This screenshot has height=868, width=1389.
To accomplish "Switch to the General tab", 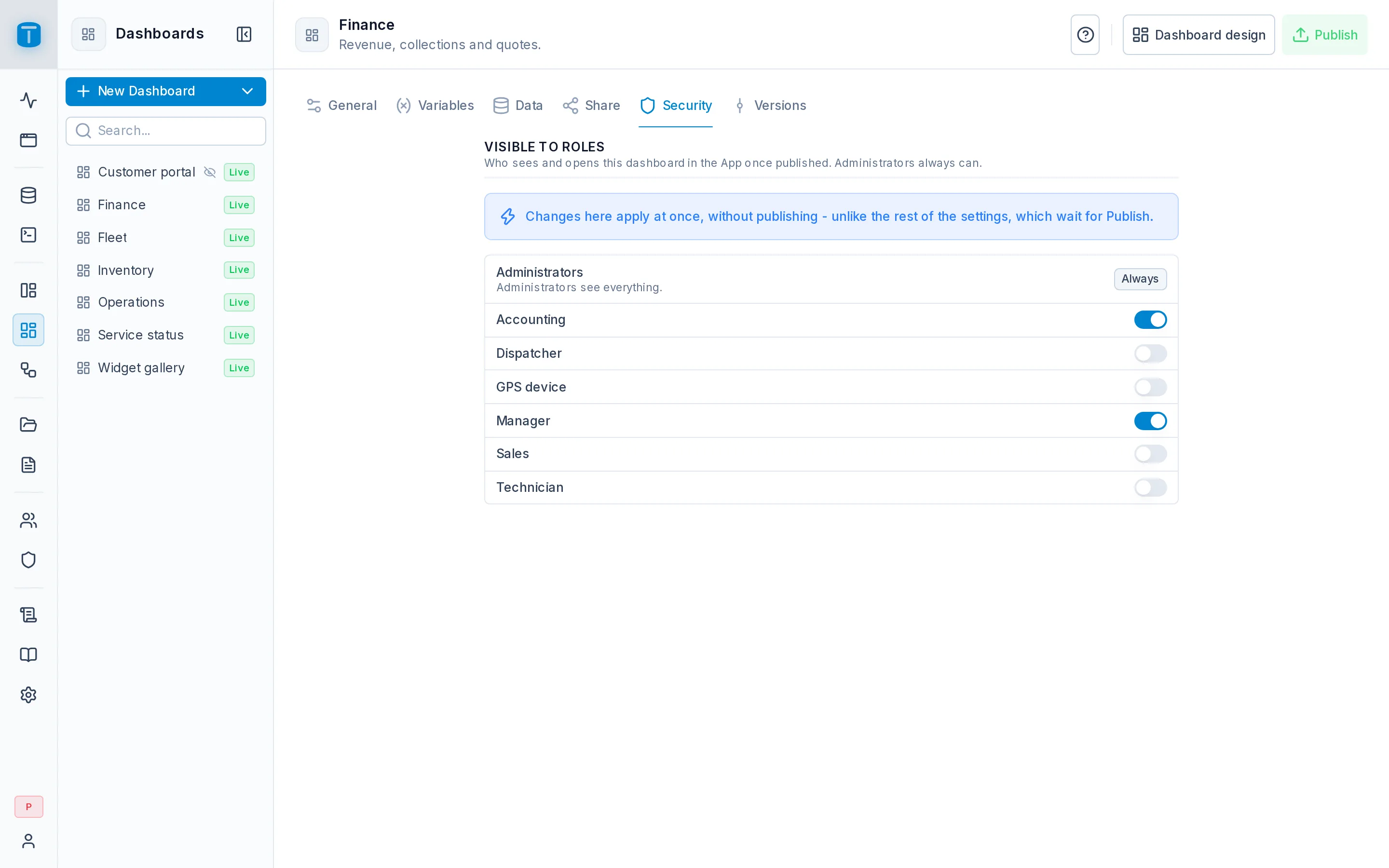I will click(x=341, y=106).
